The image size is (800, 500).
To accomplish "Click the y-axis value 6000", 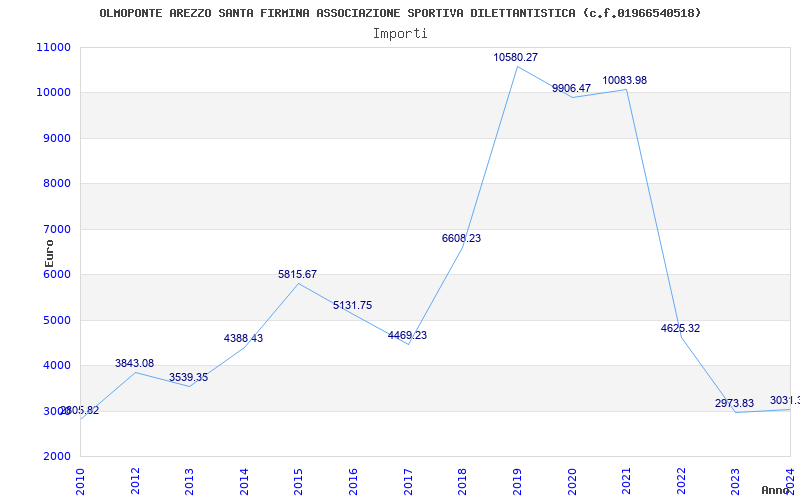I will (56, 274).
